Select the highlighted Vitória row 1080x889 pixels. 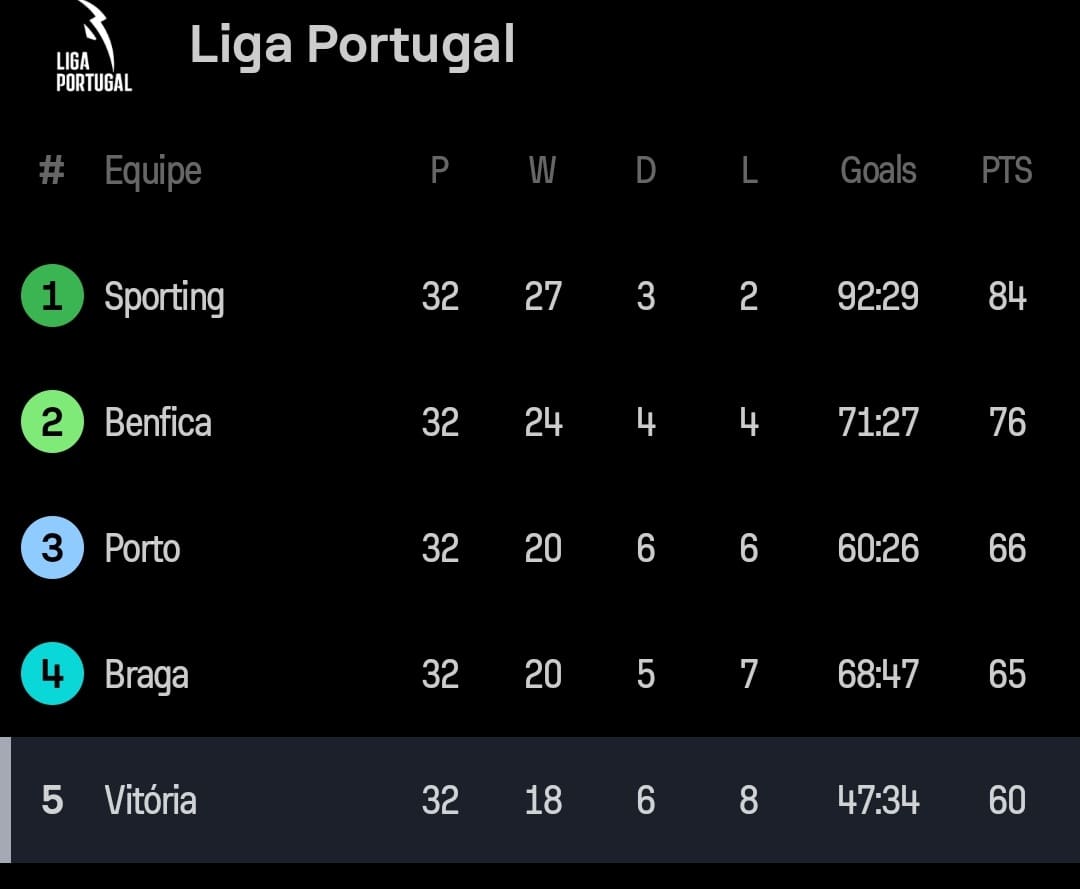coord(540,800)
